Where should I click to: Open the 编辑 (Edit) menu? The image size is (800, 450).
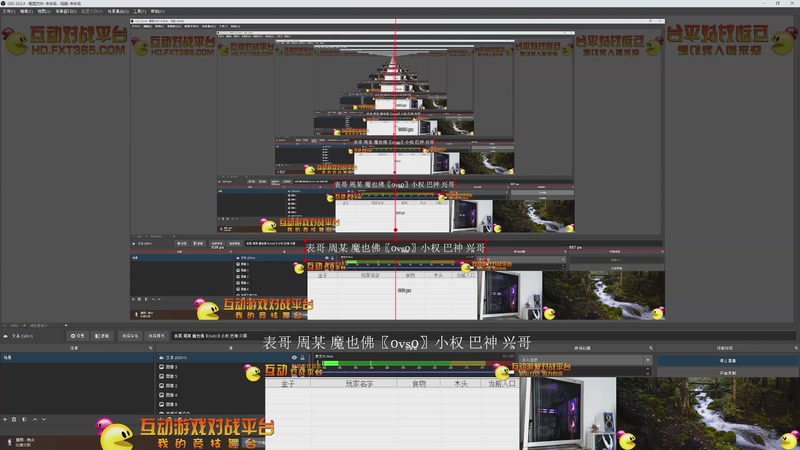[x=26, y=11]
